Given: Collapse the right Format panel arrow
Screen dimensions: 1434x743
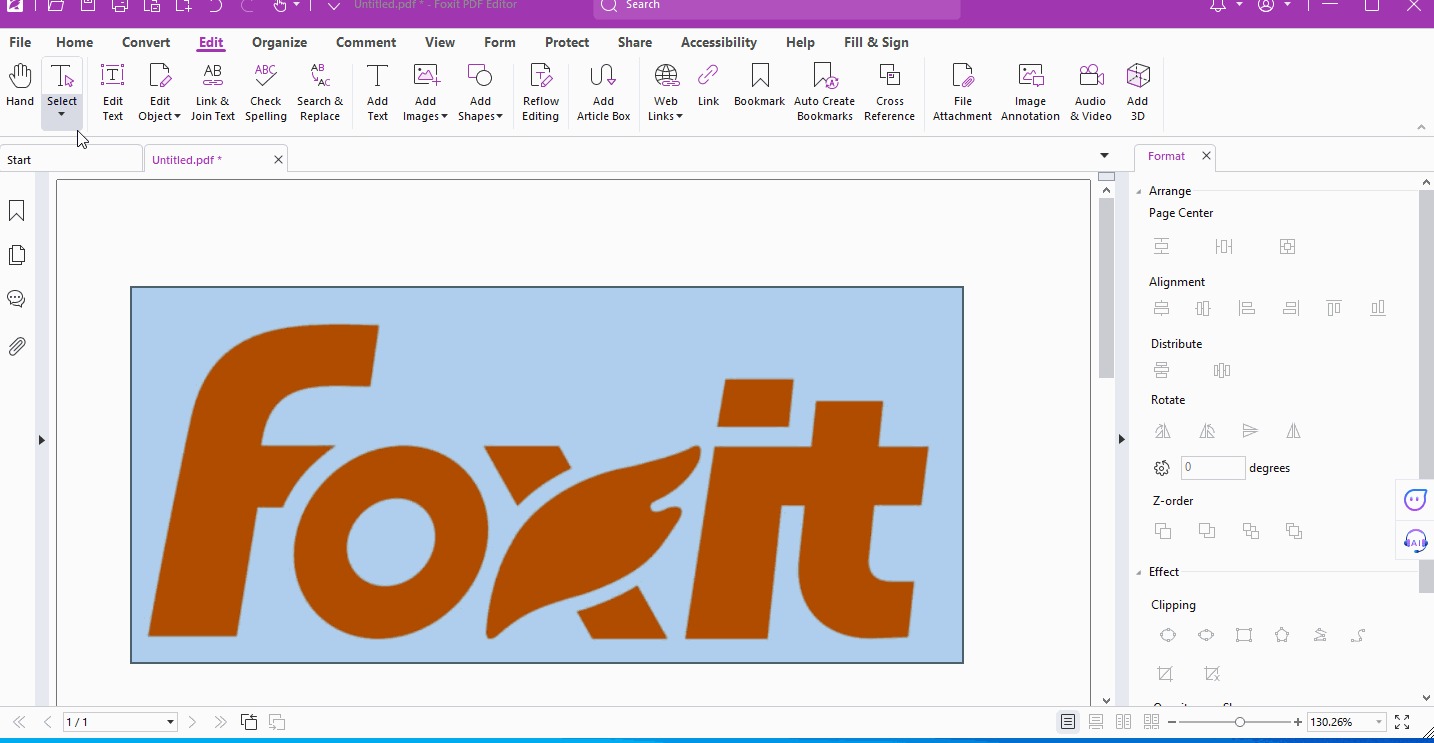Looking at the screenshot, I should [x=1121, y=439].
